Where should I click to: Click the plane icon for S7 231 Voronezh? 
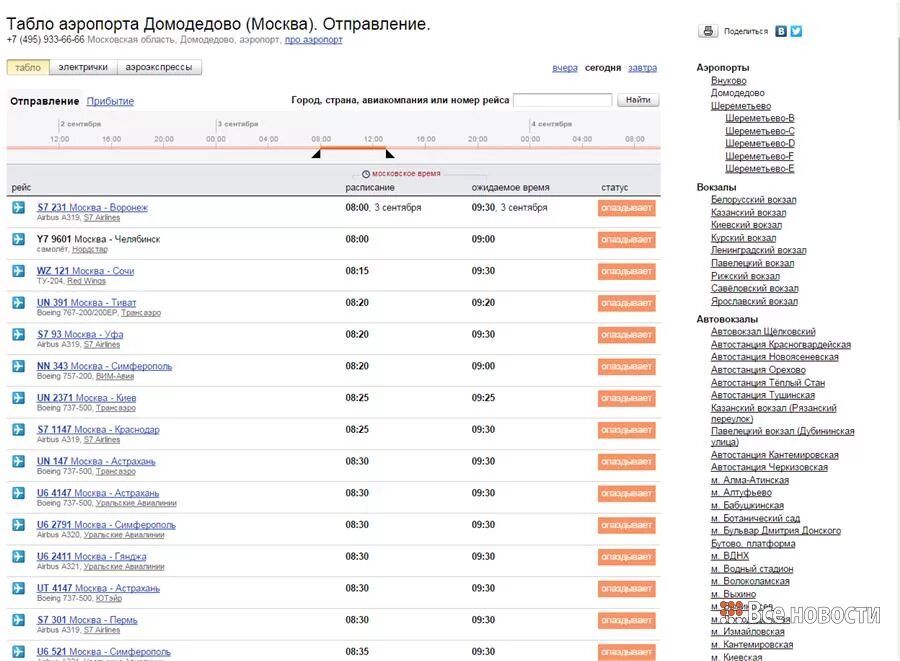pyautogui.click(x=18, y=207)
